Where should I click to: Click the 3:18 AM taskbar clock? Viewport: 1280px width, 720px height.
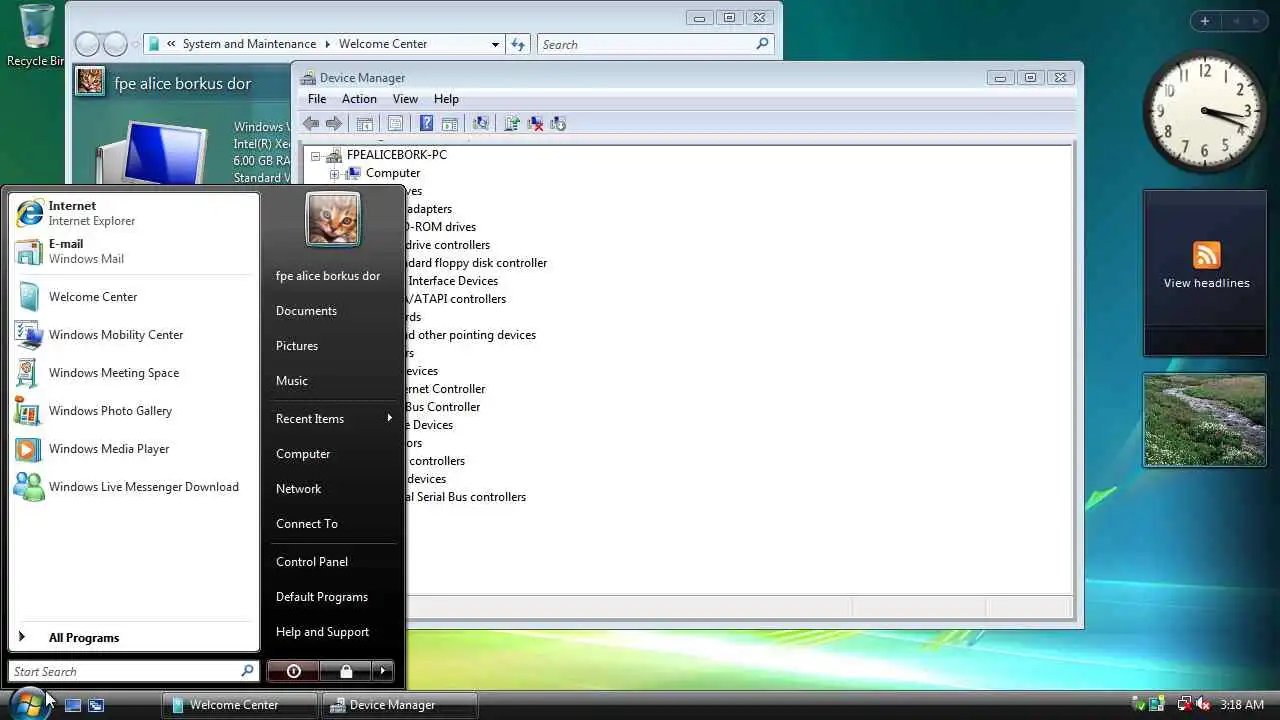[x=1242, y=705]
